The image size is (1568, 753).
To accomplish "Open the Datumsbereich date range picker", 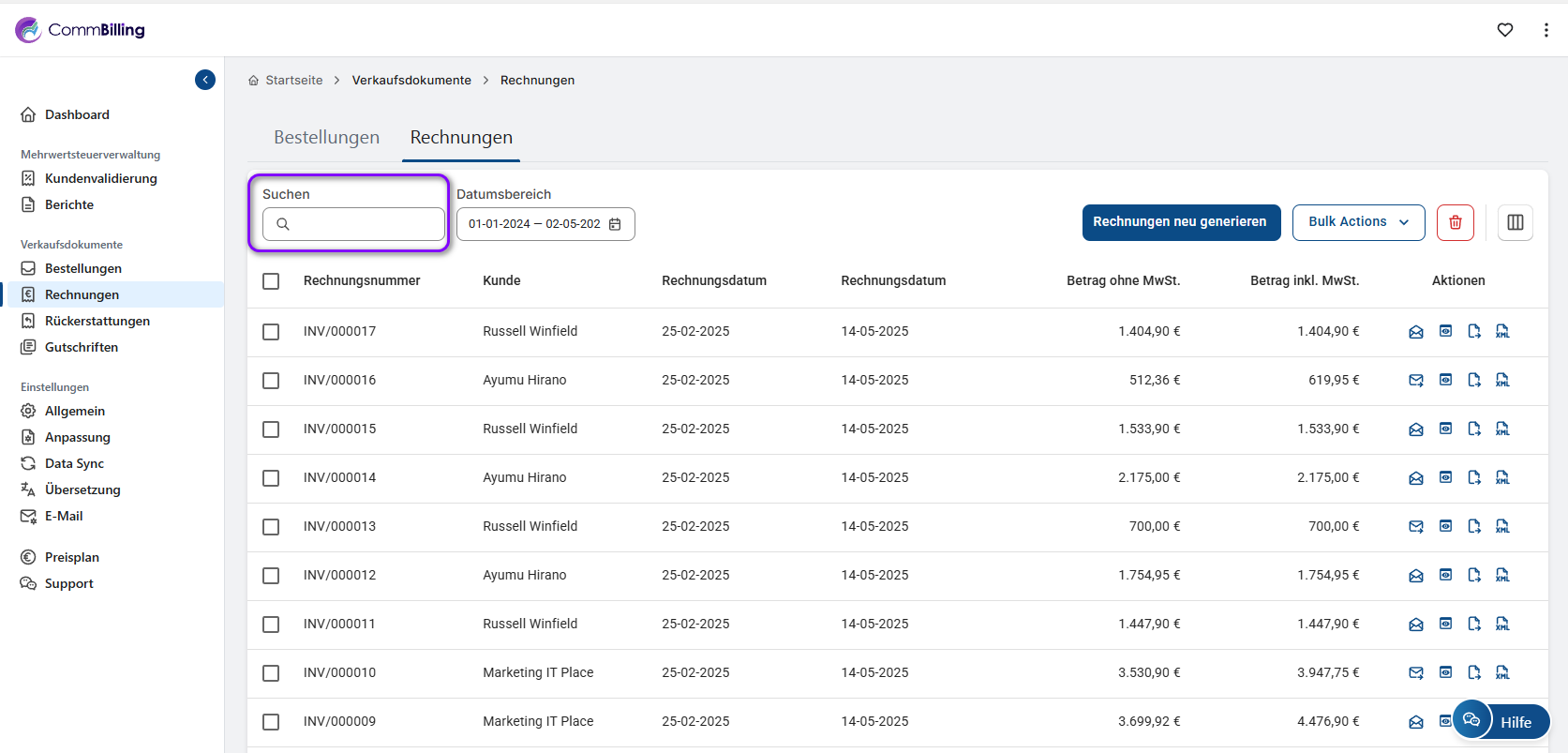I will pyautogui.click(x=545, y=224).
